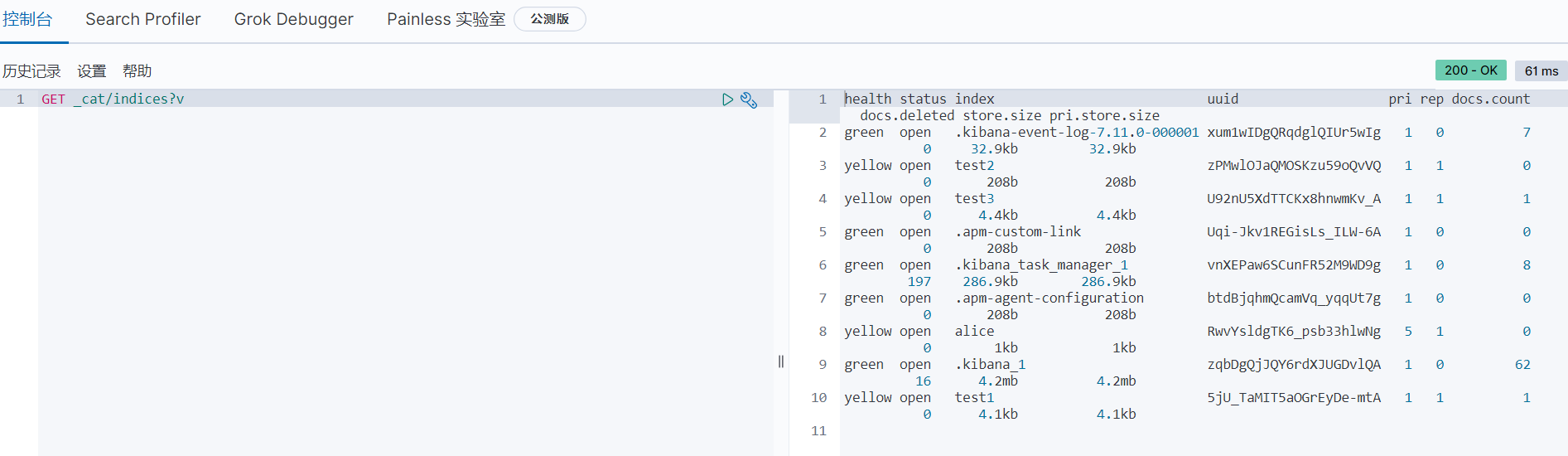Click the .kibana_task_manager_1 index name in output
The image size is (1568, 456).
click(1040, 264)
